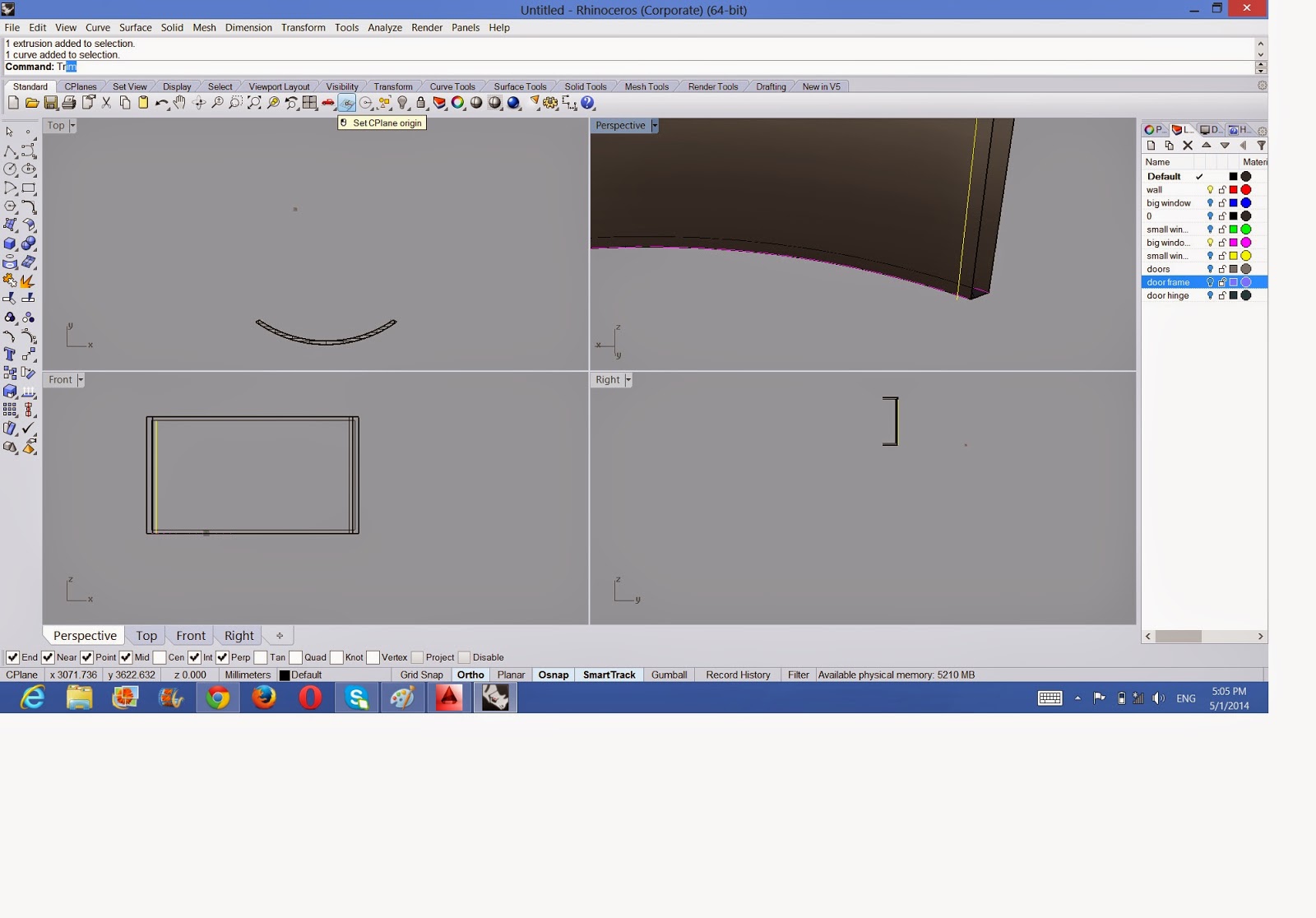Select the Front viewport tab at bottom
The height and width of the screenshot is (918, 1316).
coord(191,636)
